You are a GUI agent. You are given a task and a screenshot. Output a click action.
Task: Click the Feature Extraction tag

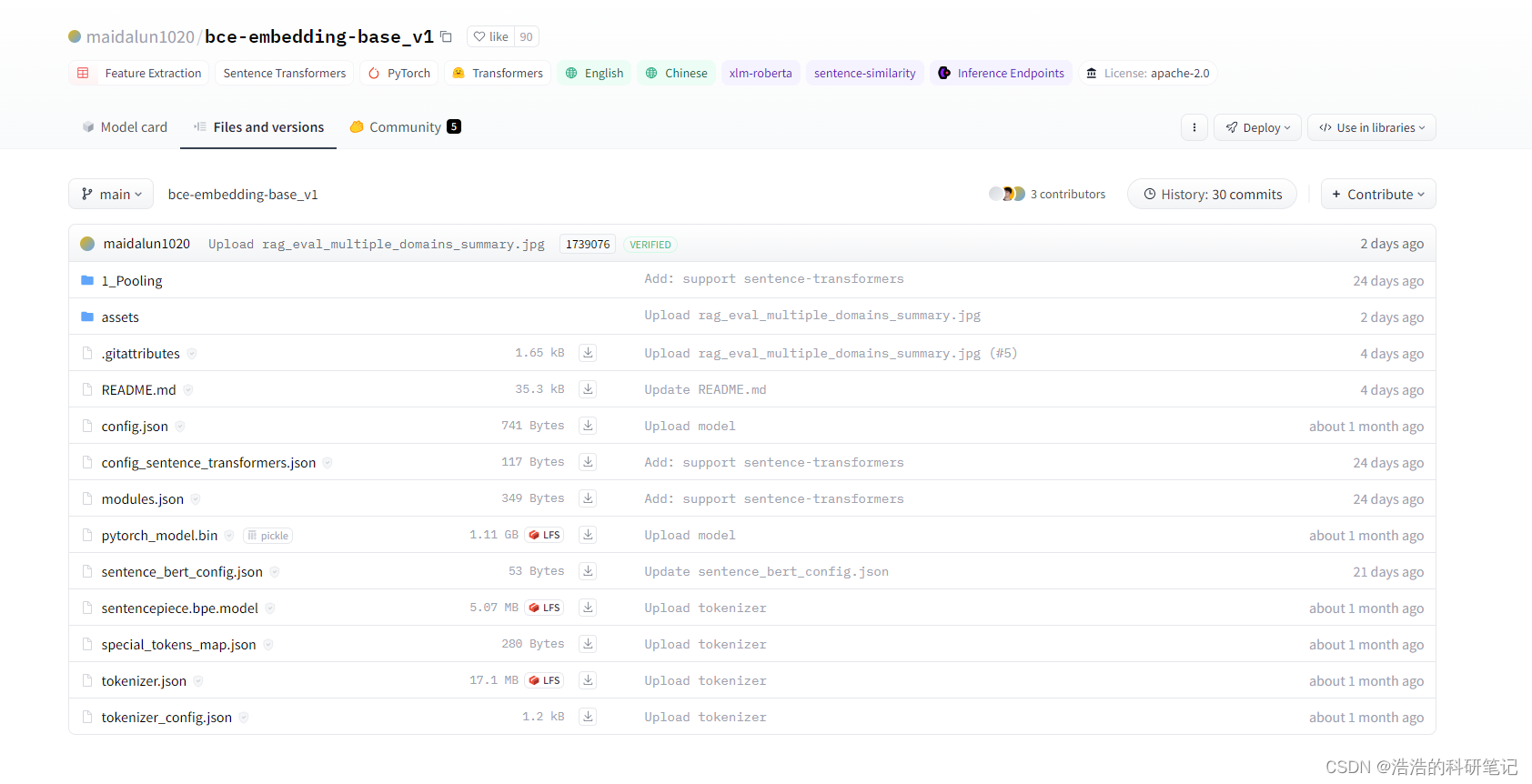tap(139, 73)
